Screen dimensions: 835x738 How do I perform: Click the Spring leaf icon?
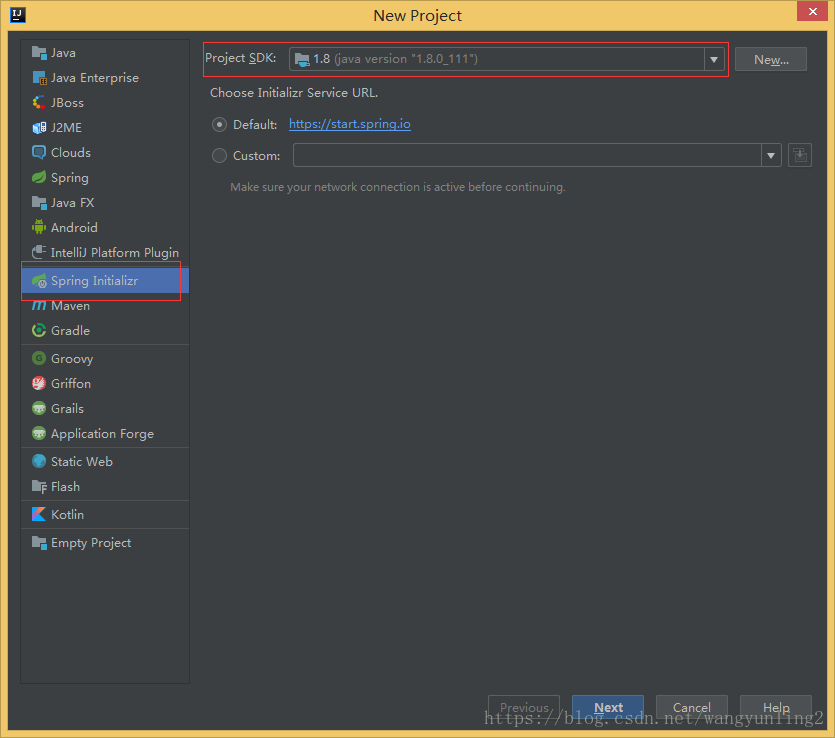[x=39, y=177]
